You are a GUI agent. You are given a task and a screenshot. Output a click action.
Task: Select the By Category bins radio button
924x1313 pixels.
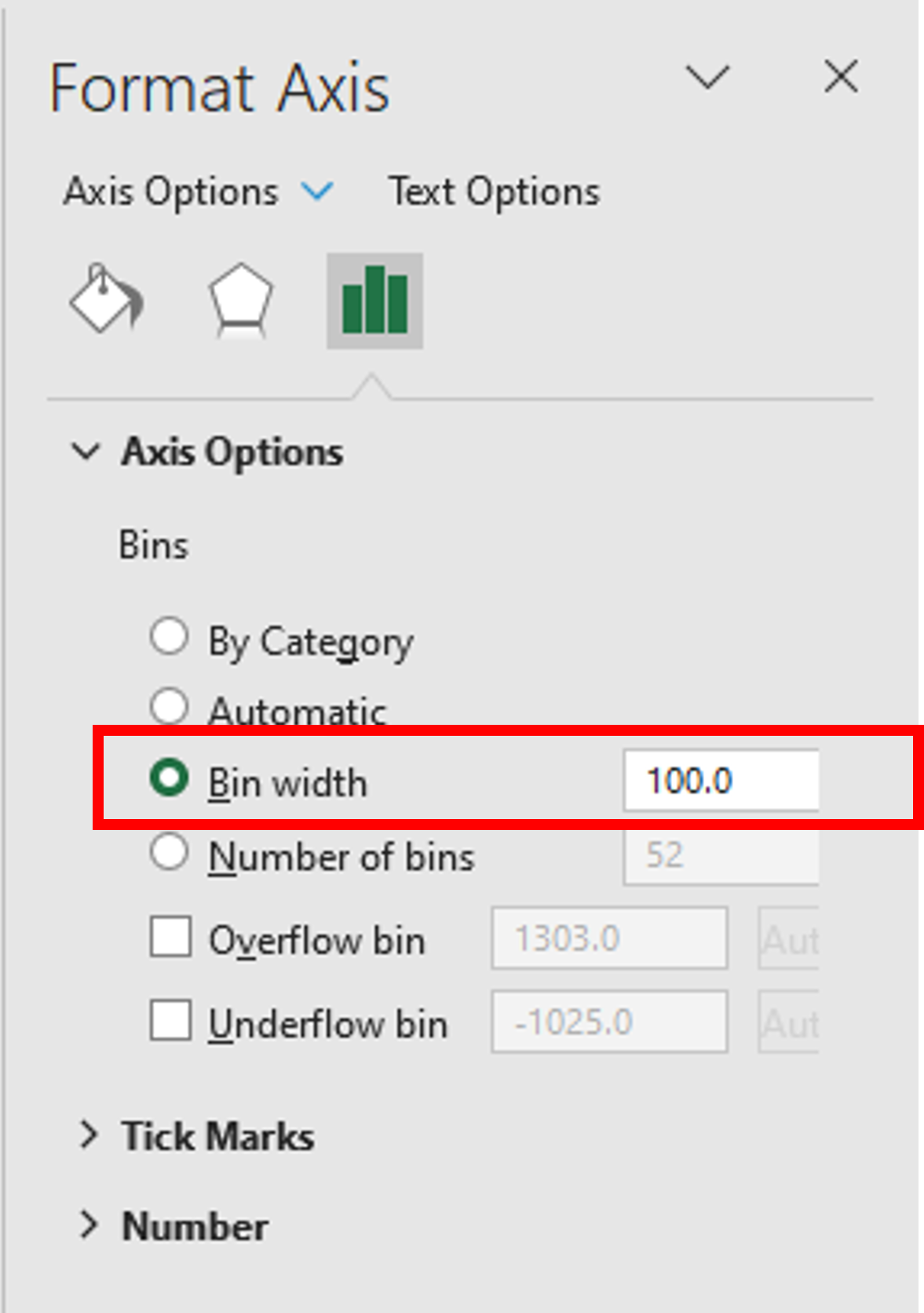[169, 637]
